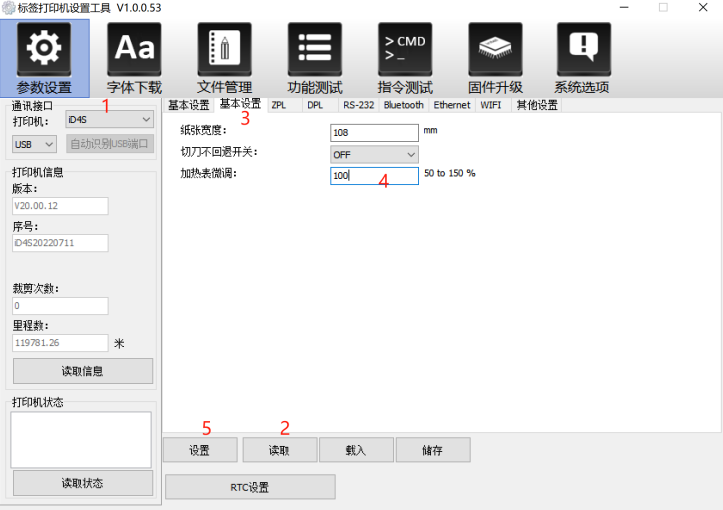Click the 储存 button
The width and height of the screenshot is (723, 510).
coord(433,450)
